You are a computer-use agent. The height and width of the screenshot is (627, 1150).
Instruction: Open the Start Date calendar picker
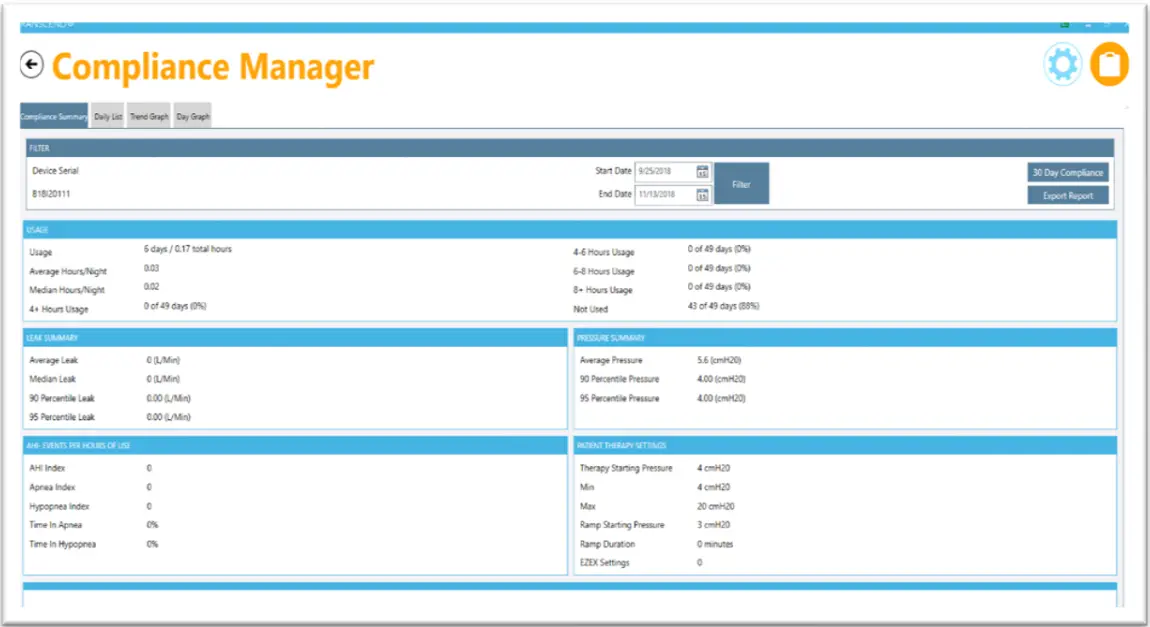click(702, 172)
